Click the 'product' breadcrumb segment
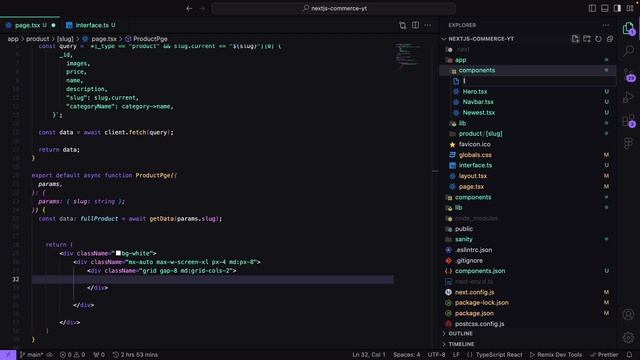640x360 pixels. [x=38, y=39]
